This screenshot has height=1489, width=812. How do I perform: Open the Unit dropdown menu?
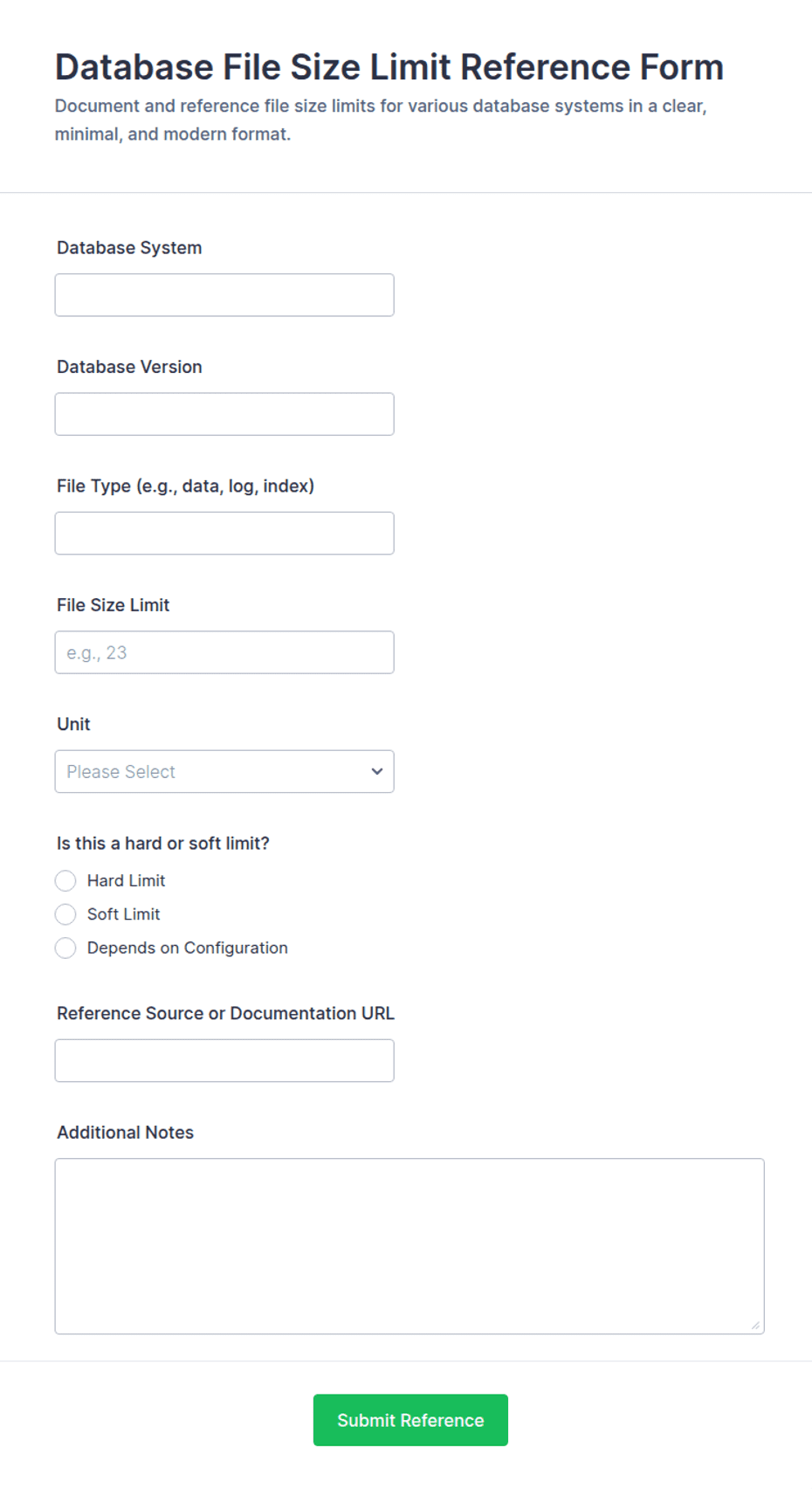pos(224,772)
